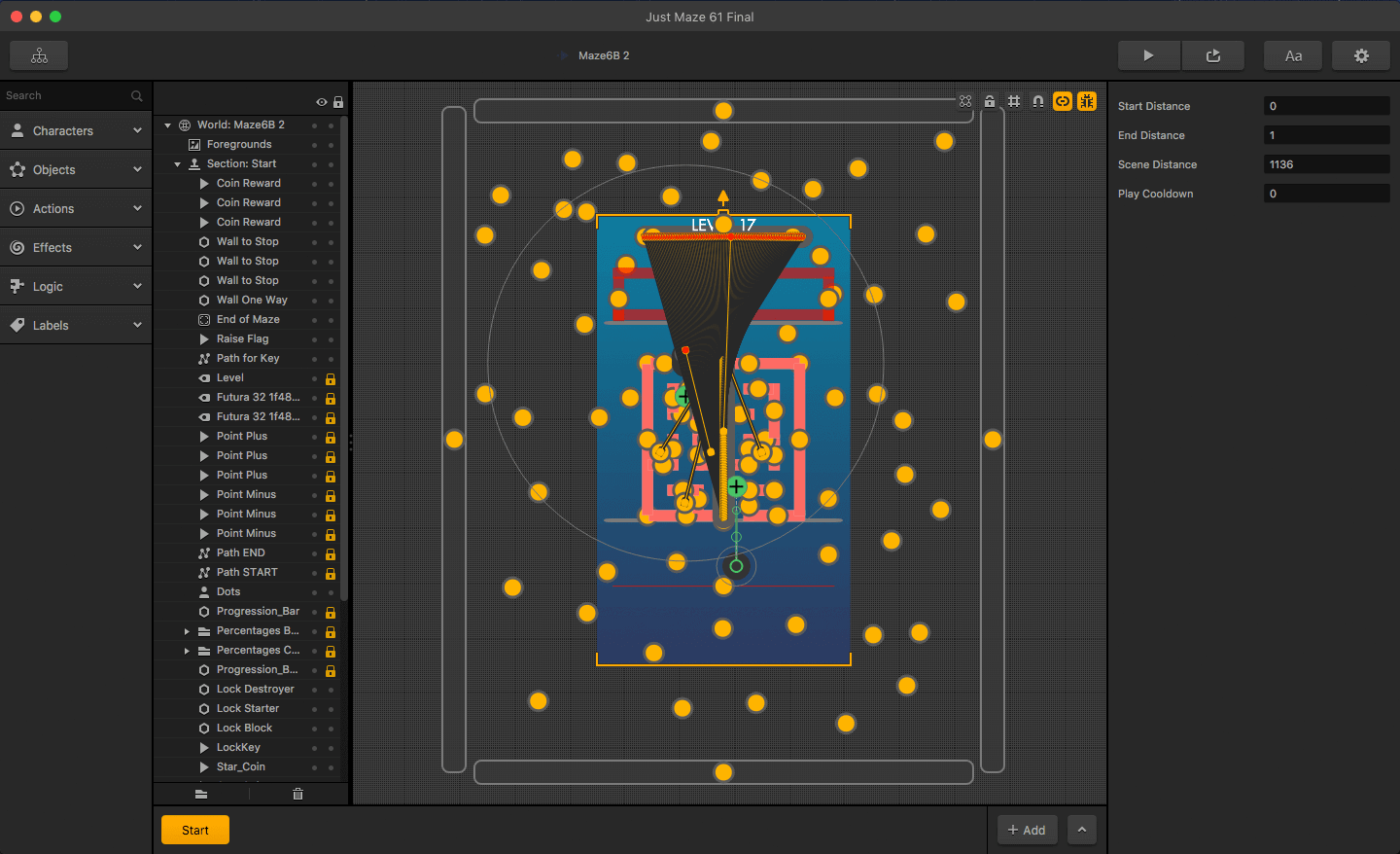The height and width of the screenshot is (854, 1400).
Task: Unlock the Level layer lock
Action: coord(331,378)
